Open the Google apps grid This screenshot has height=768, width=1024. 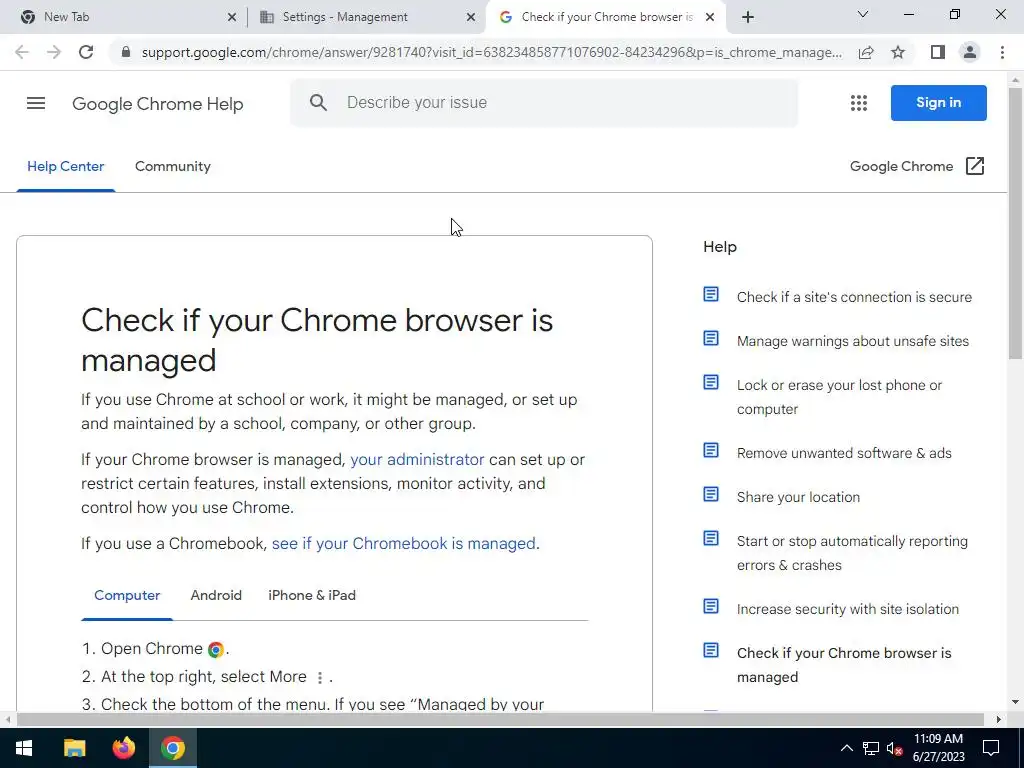pyautogui.click(x=859, y=103)
